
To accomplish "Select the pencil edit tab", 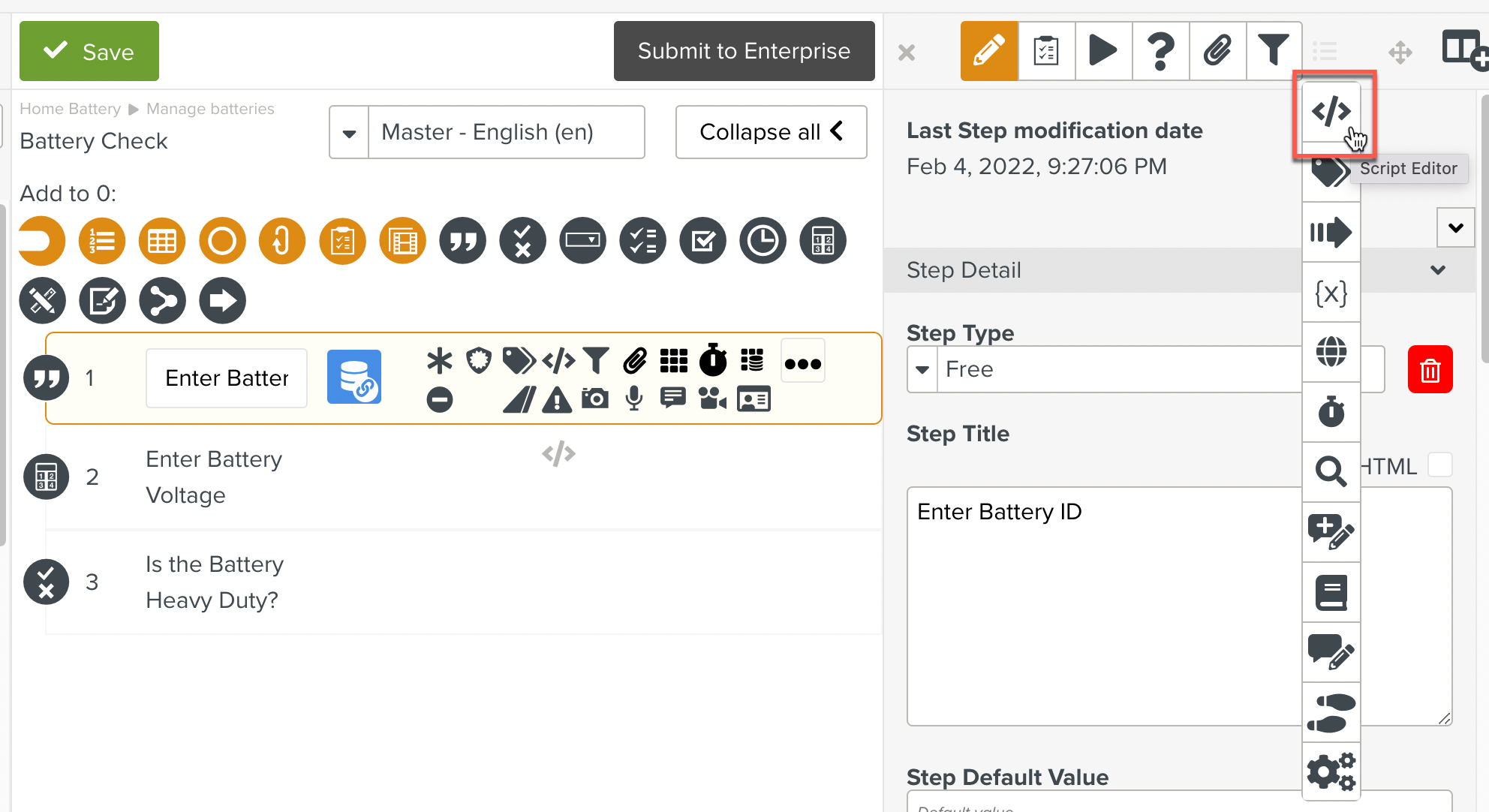I will click(988, 51).
